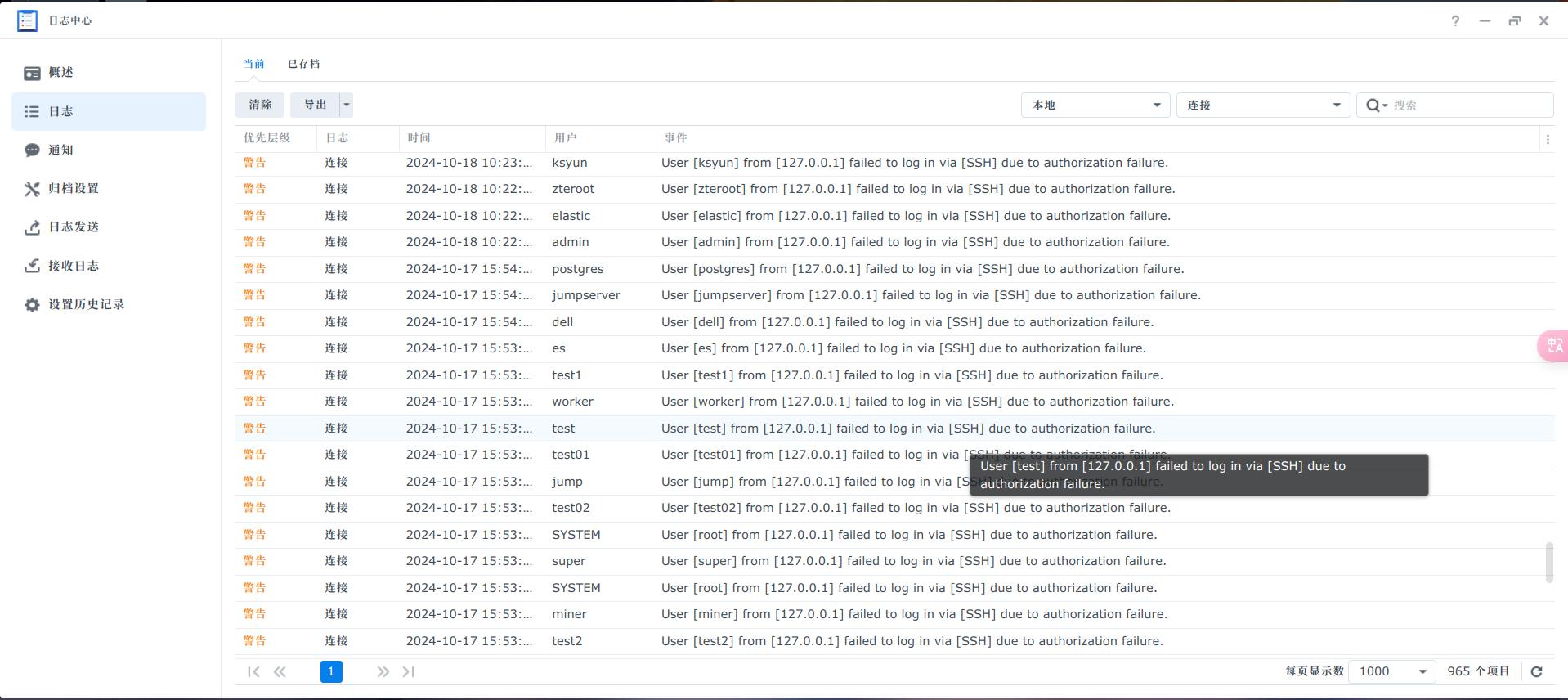The height and width of the screenshot is (700, 1568).
Task: Select the elastic user log row
Action: (894, 216)
